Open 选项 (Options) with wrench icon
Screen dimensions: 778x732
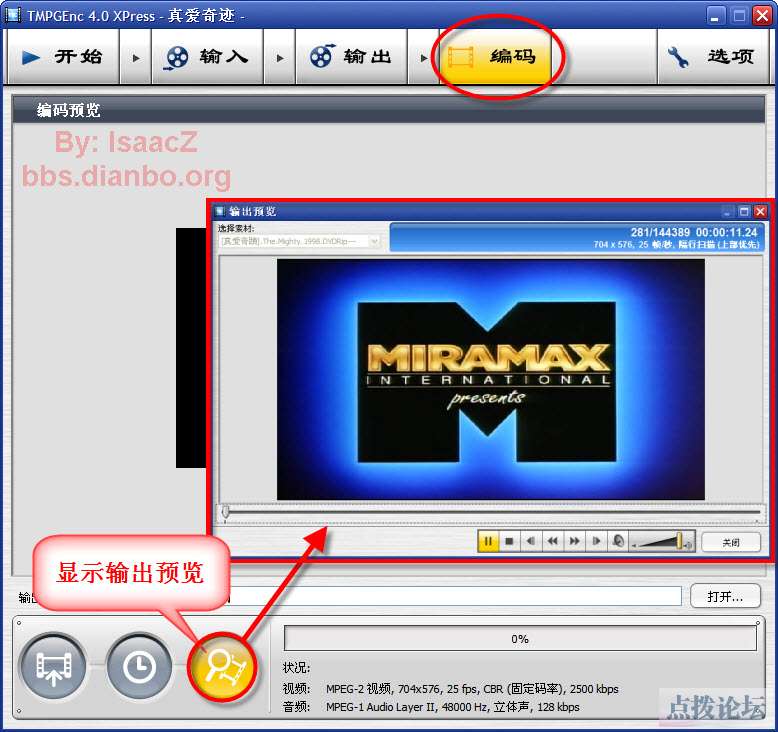713,57
